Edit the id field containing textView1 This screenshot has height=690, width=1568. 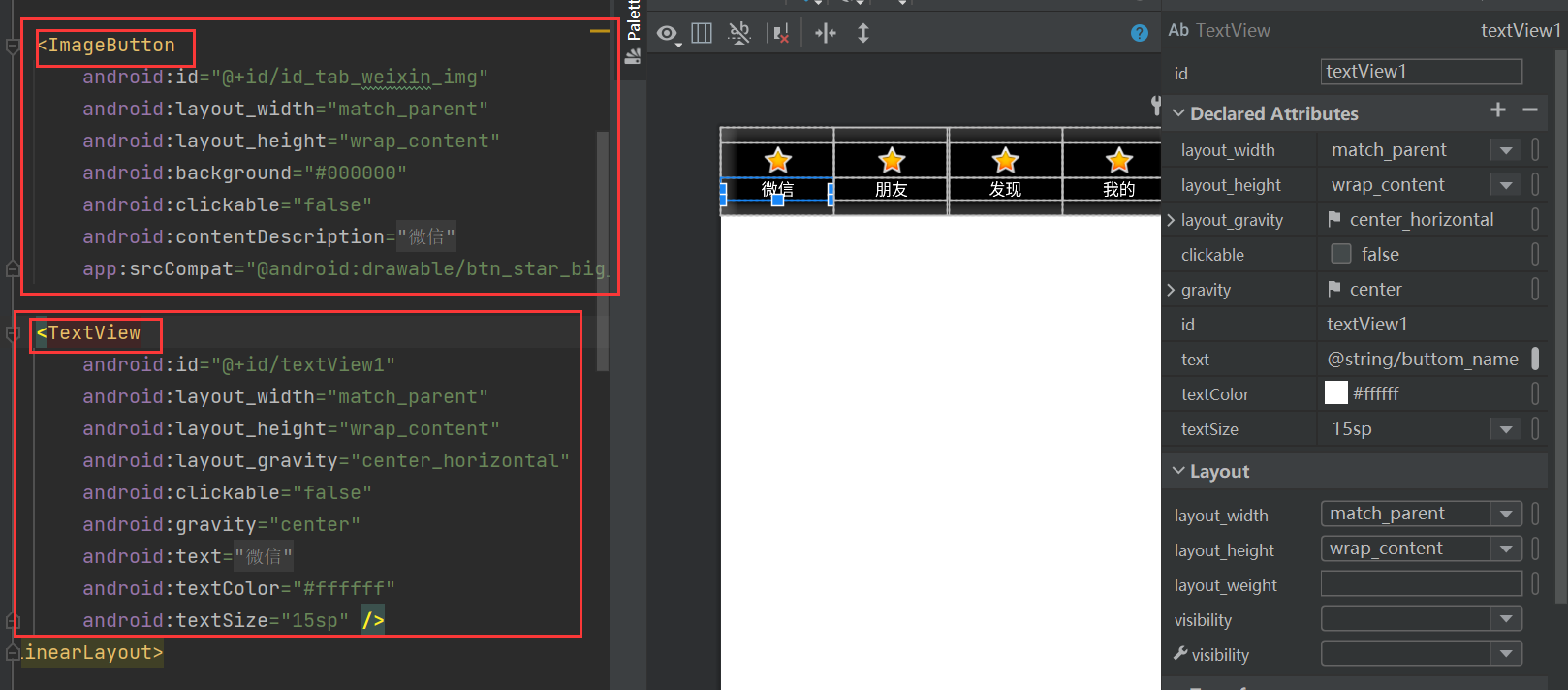(1422, 72)
